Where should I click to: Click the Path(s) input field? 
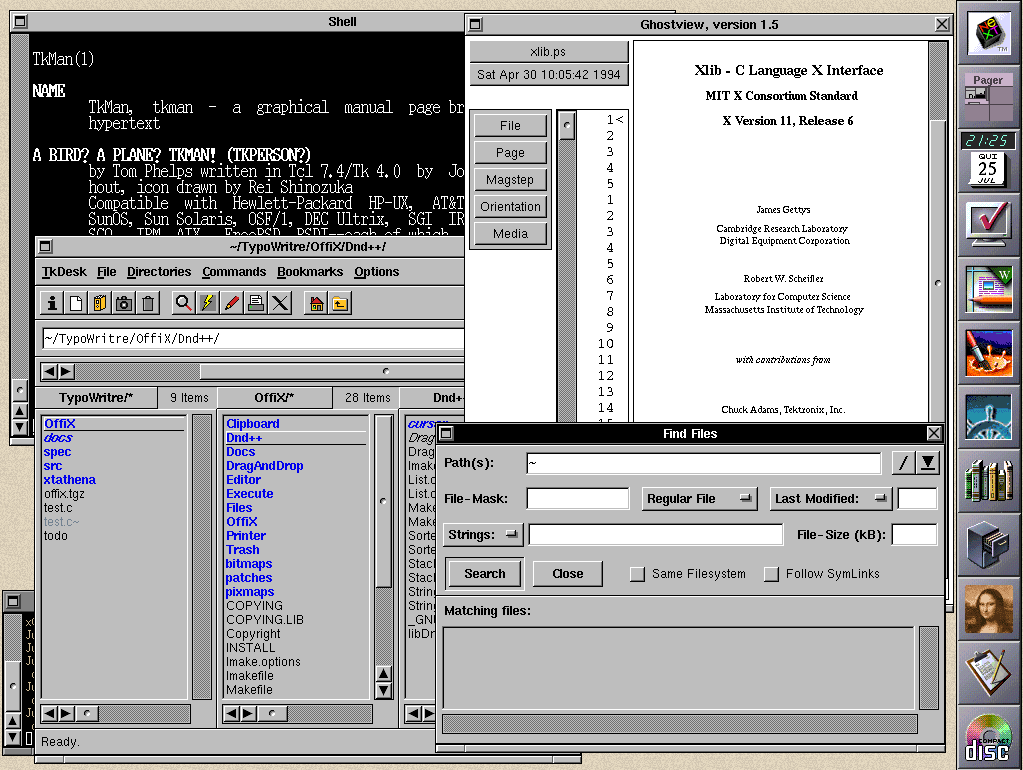pyautogui.click(x=703, y=463)
